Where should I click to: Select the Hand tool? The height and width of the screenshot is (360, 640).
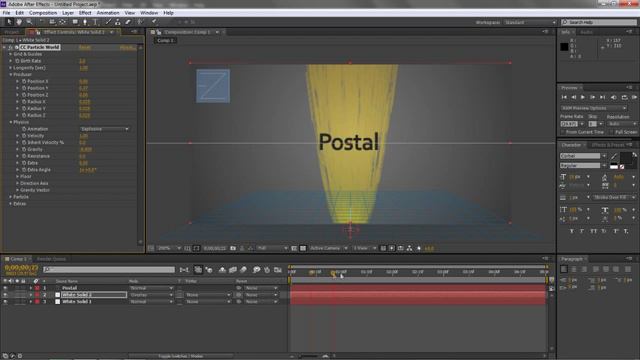click(19, 22)
